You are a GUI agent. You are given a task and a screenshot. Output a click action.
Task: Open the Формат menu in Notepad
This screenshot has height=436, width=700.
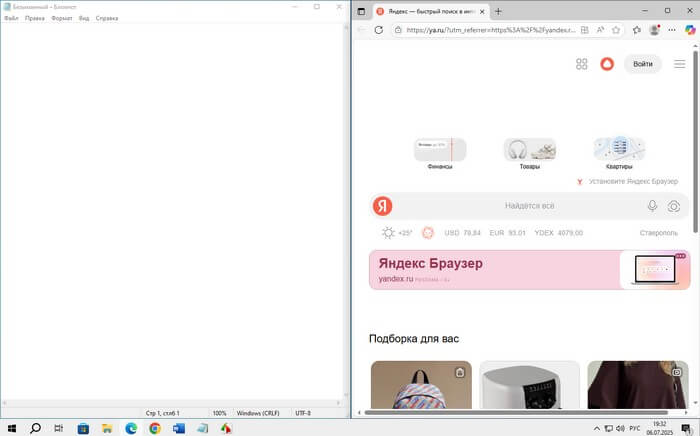(61, 18)
